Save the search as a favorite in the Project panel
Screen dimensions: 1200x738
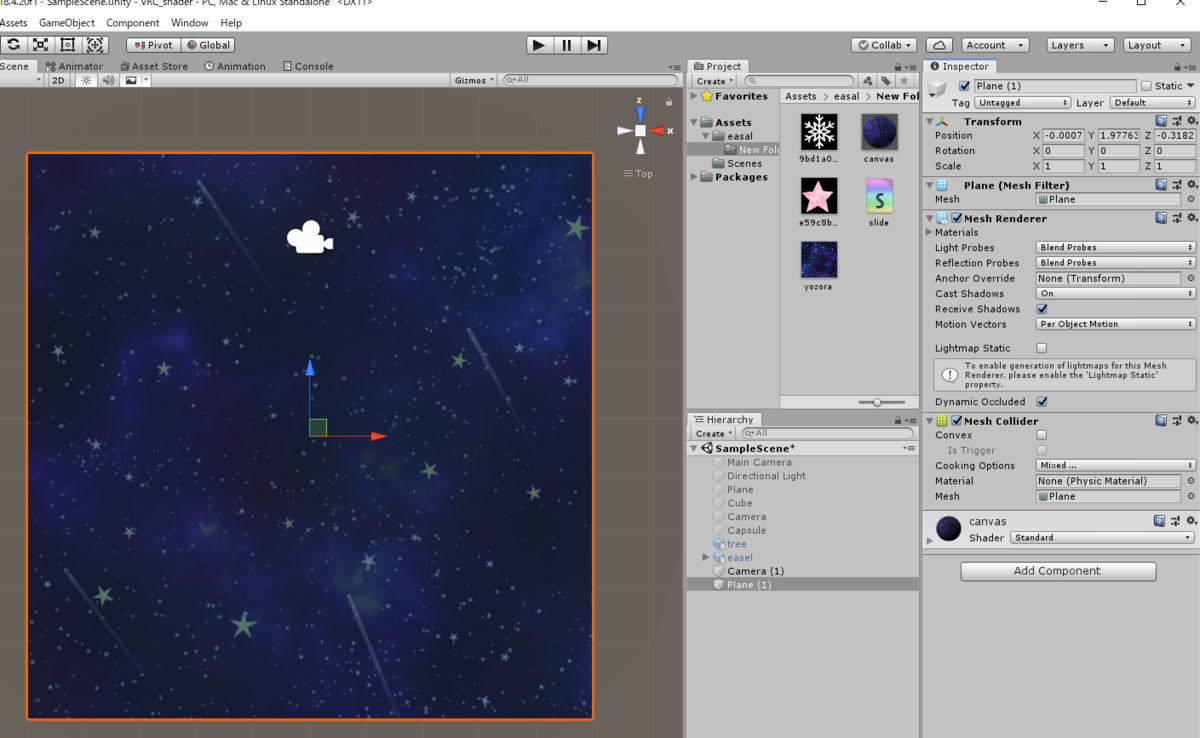tap(904, 81)
